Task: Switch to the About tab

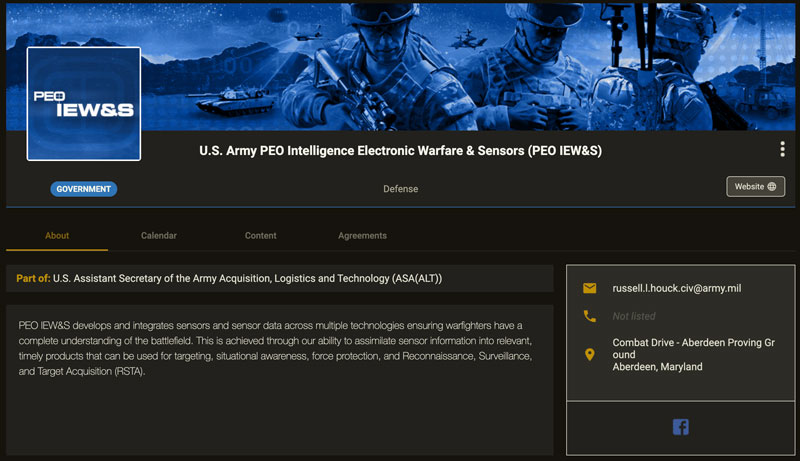Action: click(x=57, y=236)
